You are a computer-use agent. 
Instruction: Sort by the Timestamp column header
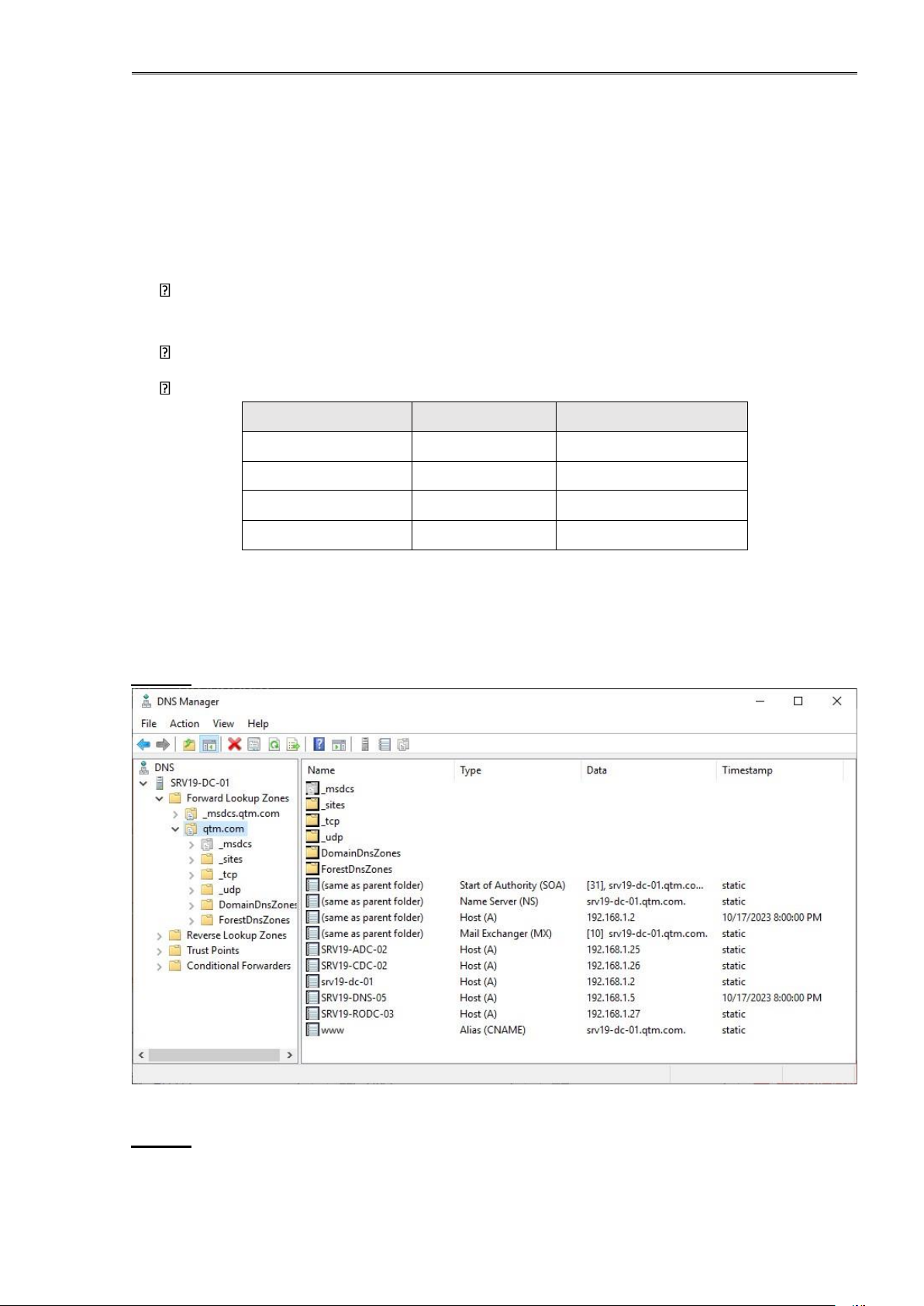(779, 770)
